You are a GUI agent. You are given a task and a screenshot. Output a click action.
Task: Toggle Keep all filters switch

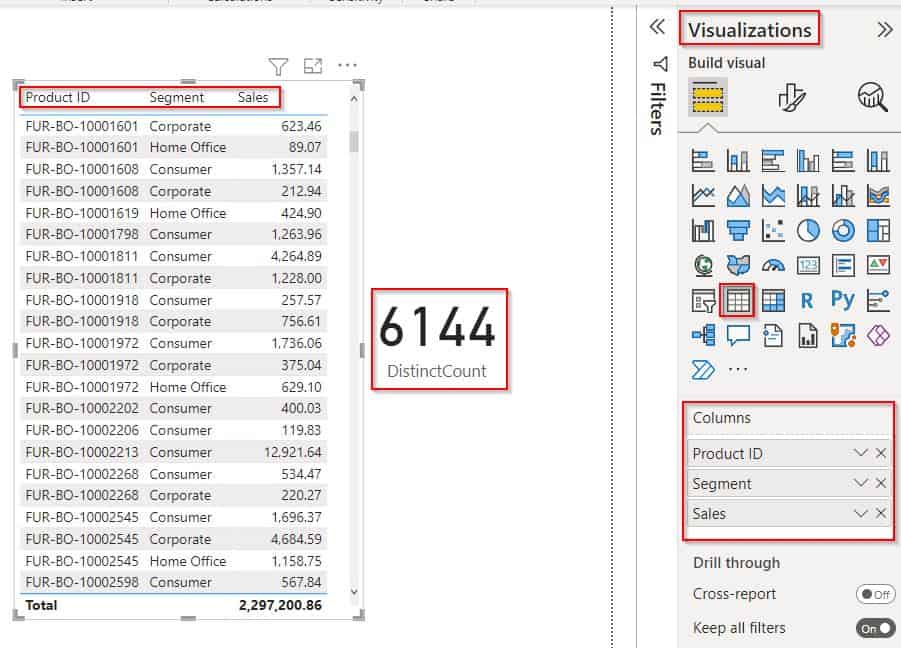pyautogui.click(x=875, y=628)
